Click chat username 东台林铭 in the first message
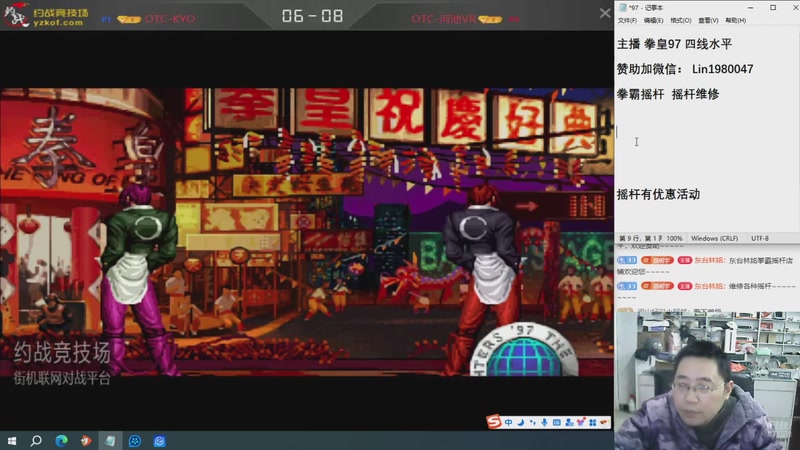This screenshot has width=800, height=450. [x=709, y=260]
